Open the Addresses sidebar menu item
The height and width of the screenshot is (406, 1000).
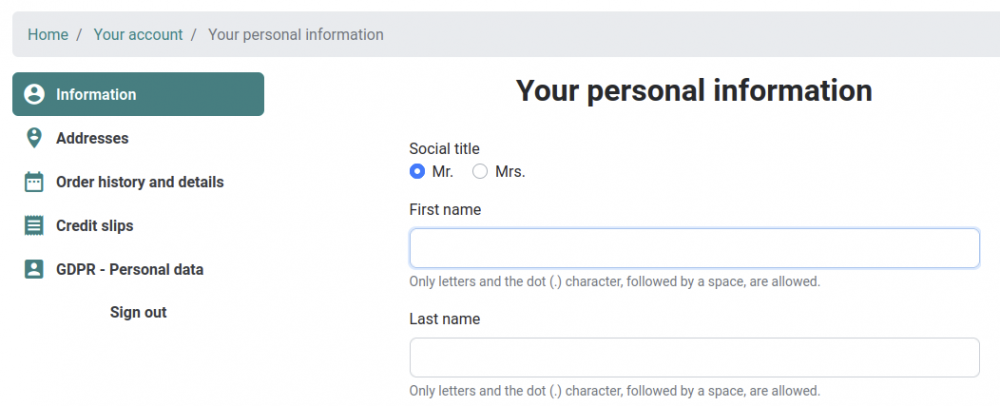tap(92, 138)
